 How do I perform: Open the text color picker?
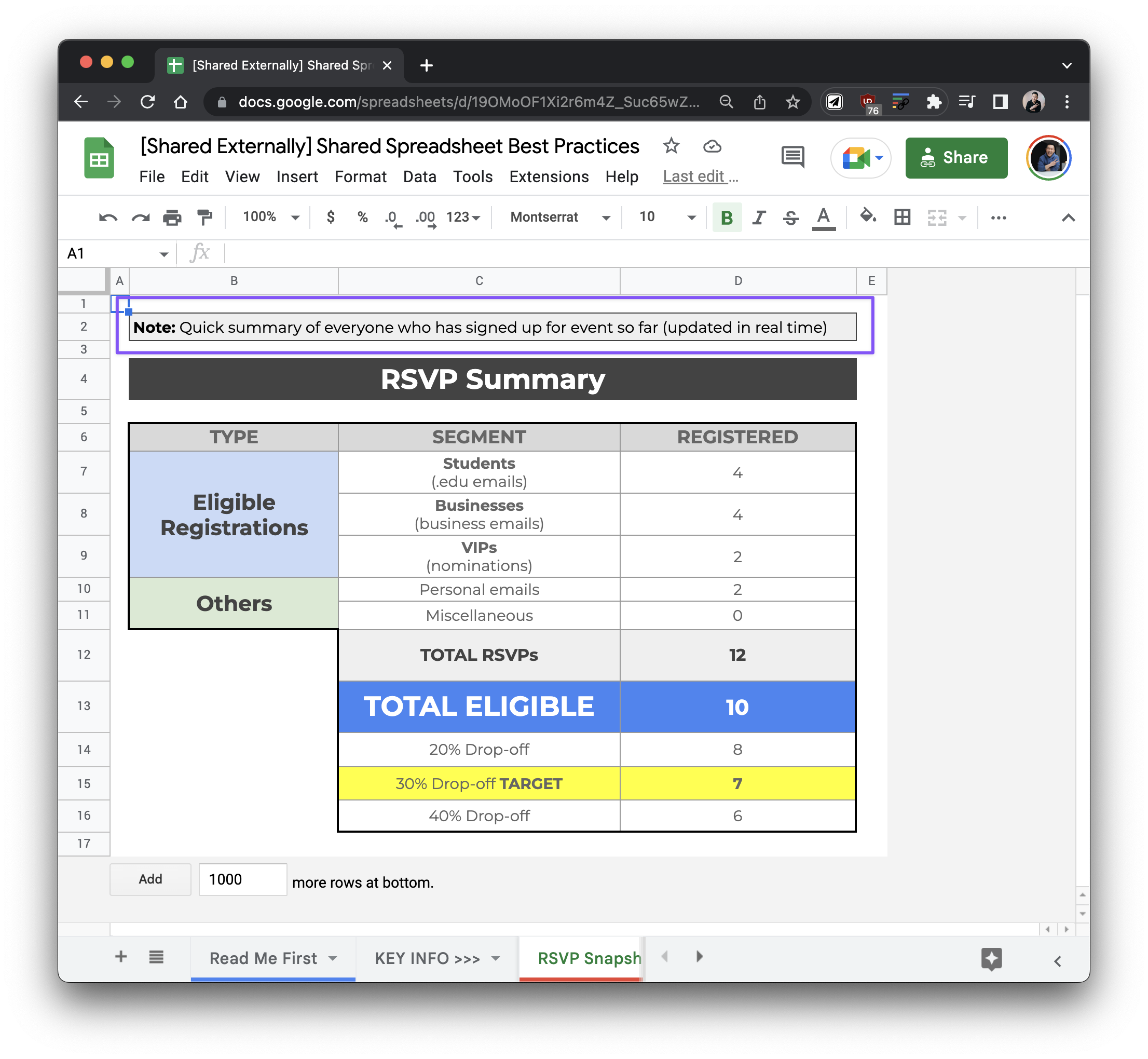(823, 217)
